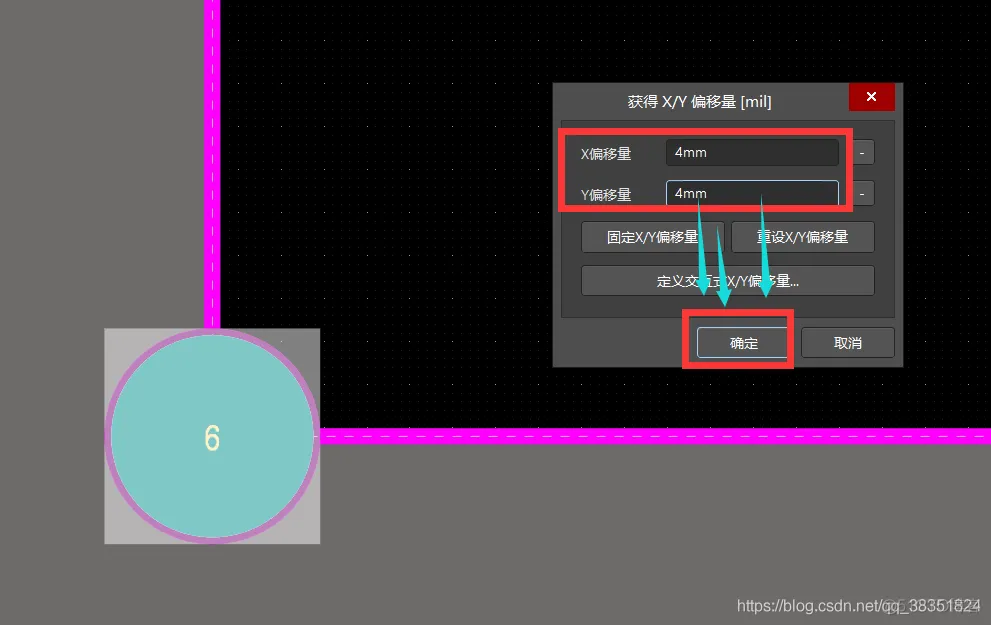Screen dimensions: 991x625
Task: Click the magenta horizontal board outline track
Action: (655, 436)
